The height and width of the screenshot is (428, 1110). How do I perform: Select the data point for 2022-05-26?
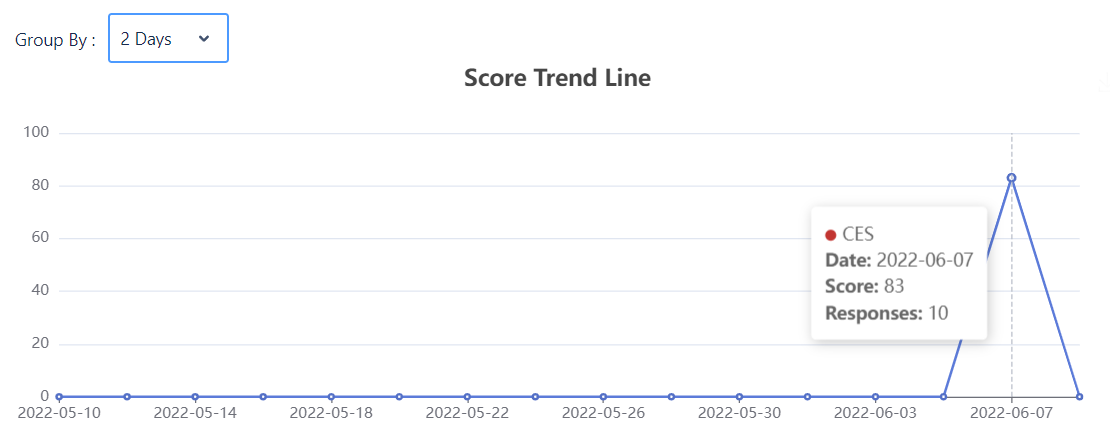[x=603, y=397]
